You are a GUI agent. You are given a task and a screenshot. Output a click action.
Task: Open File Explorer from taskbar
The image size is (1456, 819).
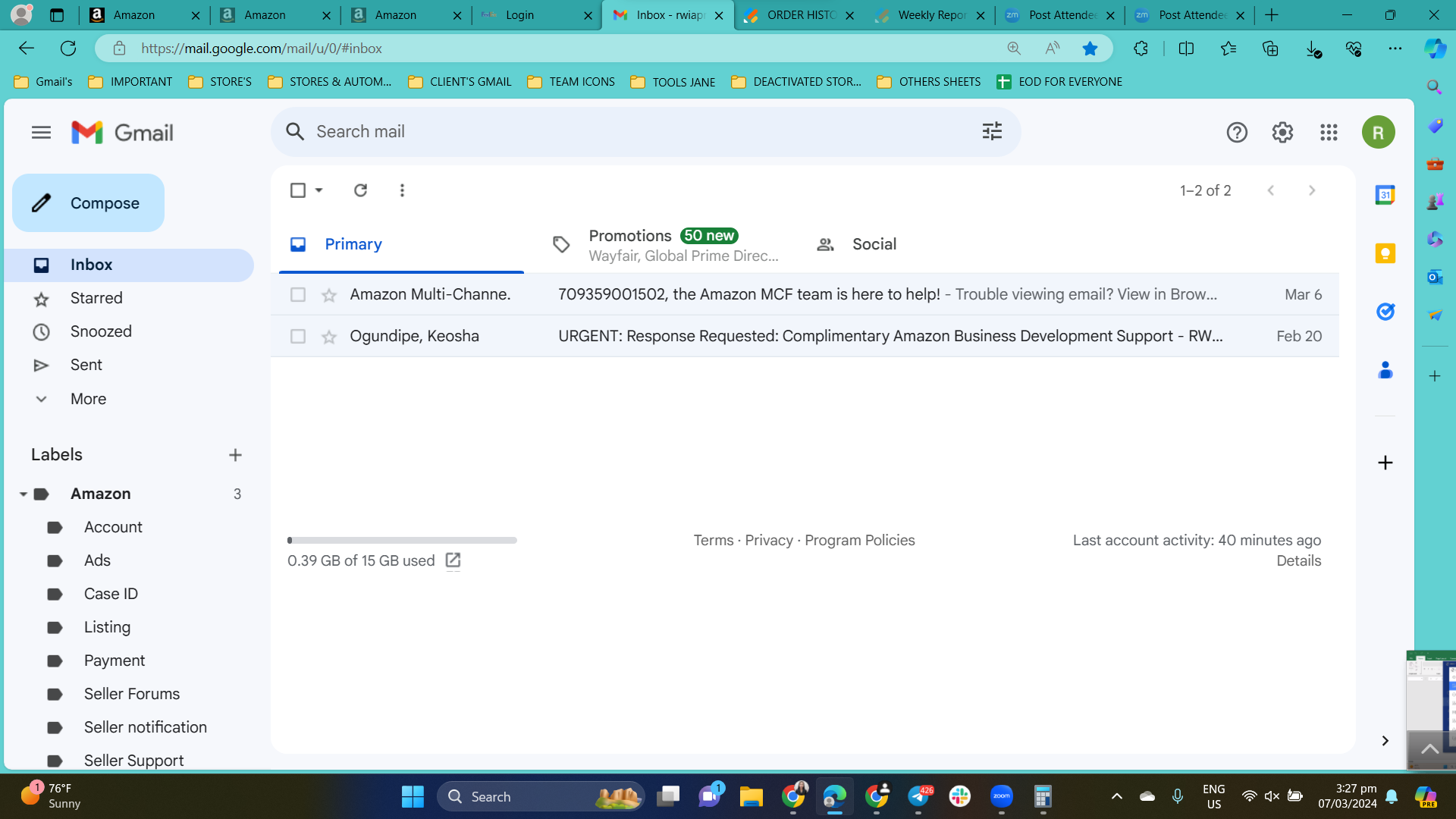[751, 796]
